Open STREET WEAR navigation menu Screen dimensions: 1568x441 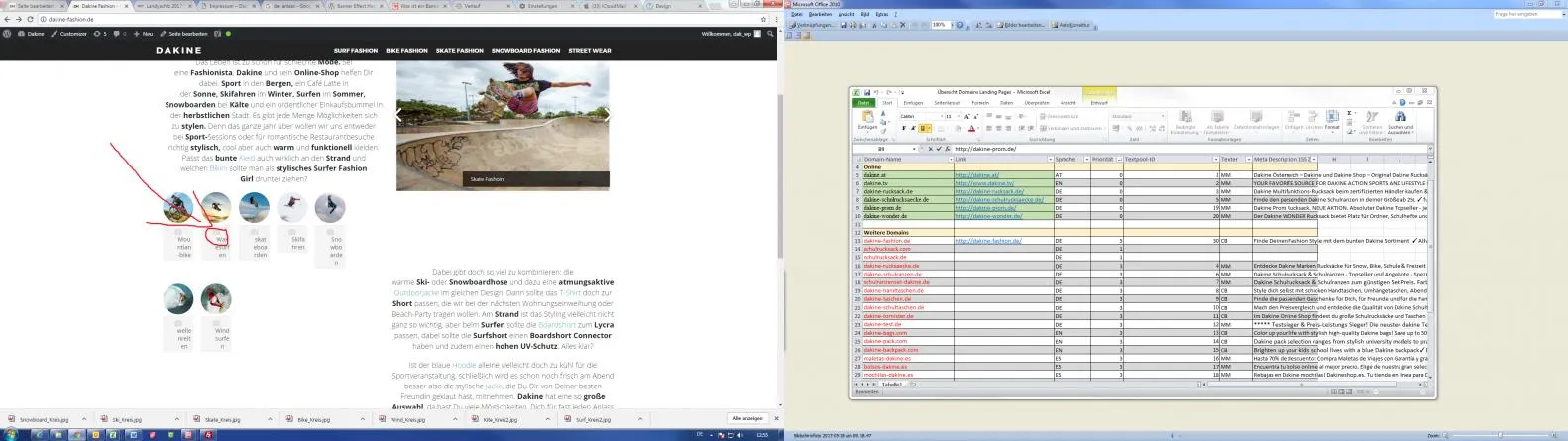coord(590,50)
